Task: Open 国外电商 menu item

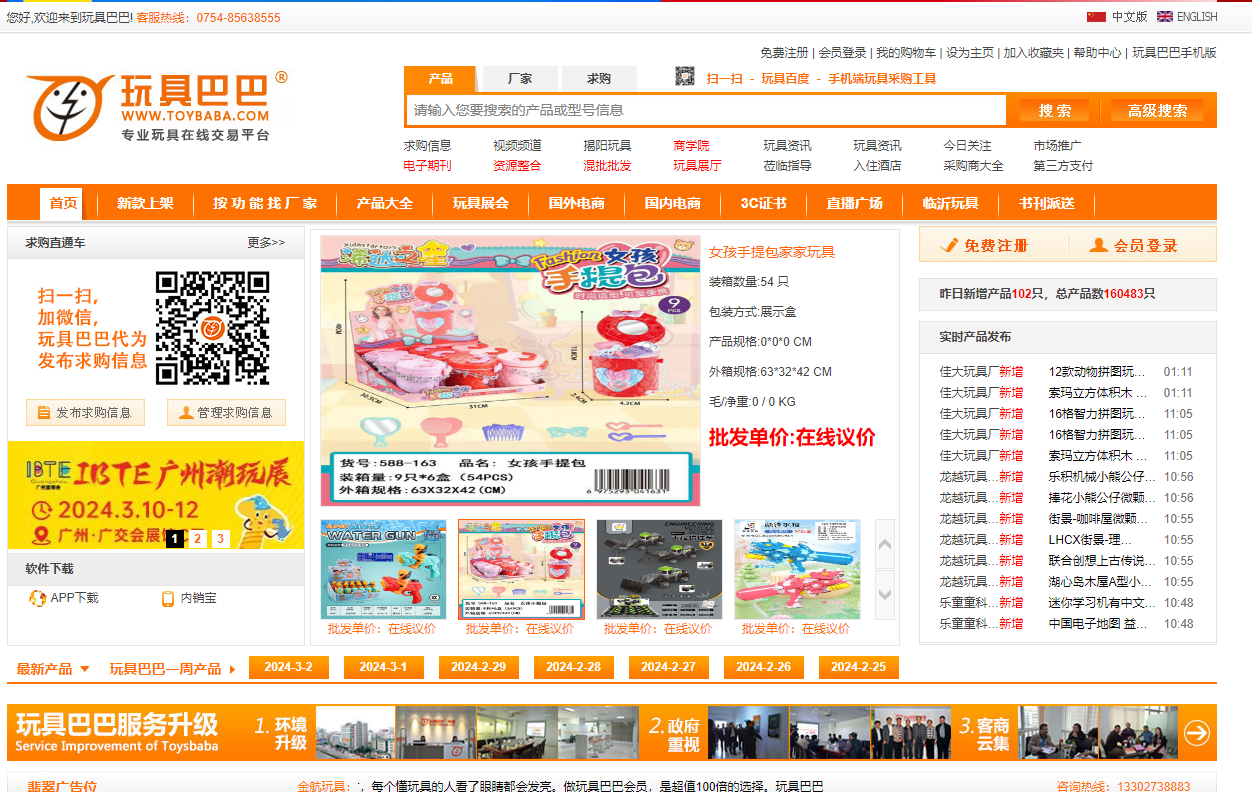Action: click(x=577, y=203)
